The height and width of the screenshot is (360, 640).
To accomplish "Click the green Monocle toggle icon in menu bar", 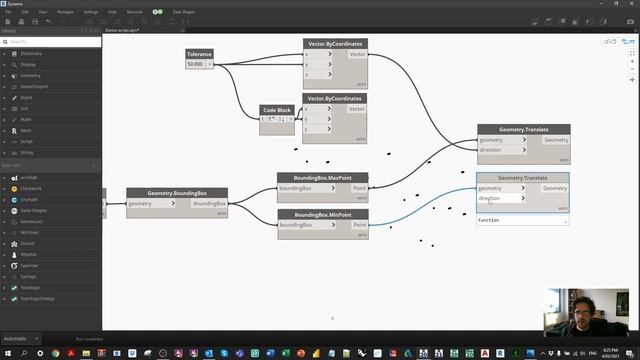I will click(x=158, y=12).
